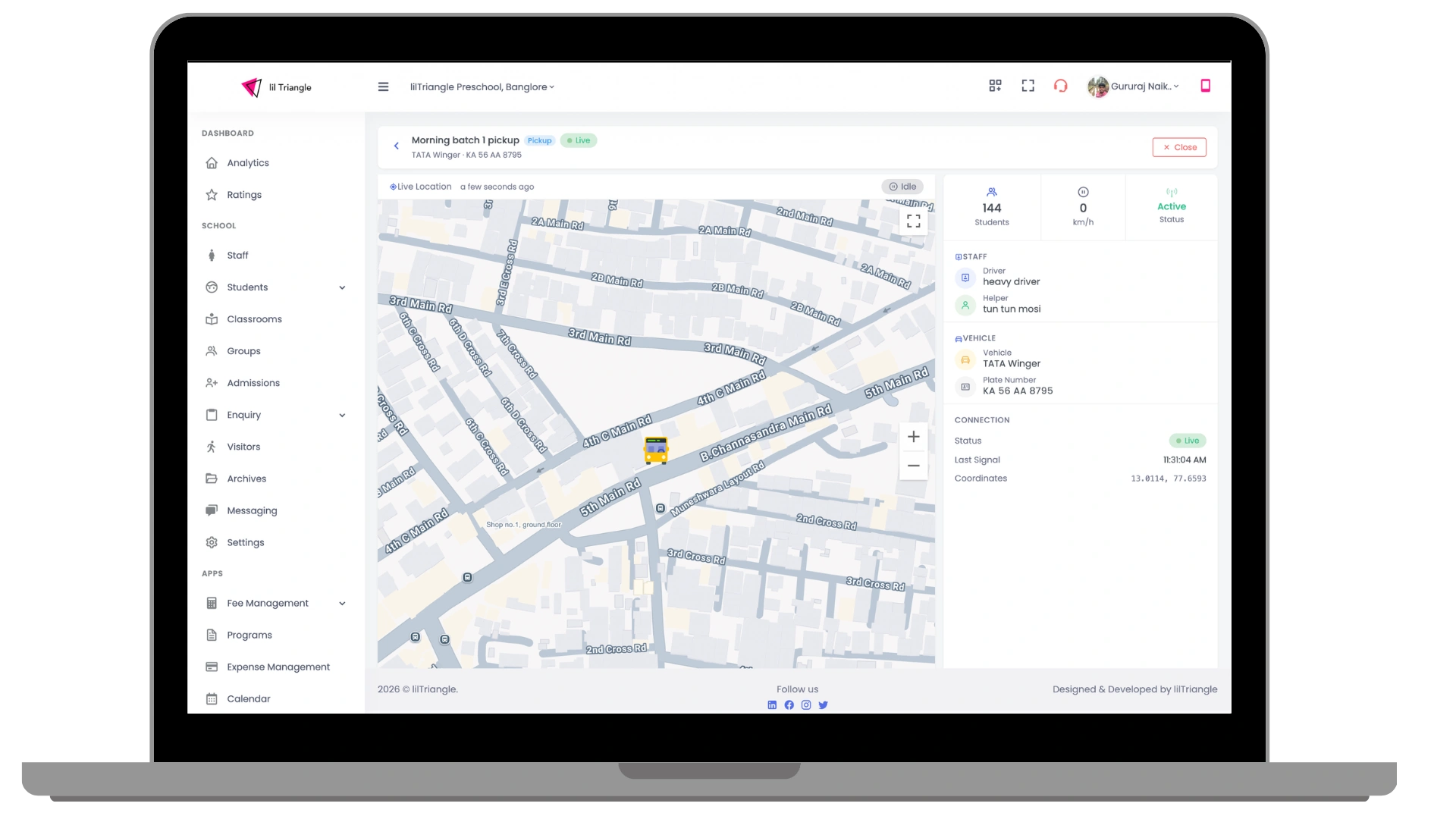Open the lilTriangle Preschool school dropdown

(x=482, y=87)
